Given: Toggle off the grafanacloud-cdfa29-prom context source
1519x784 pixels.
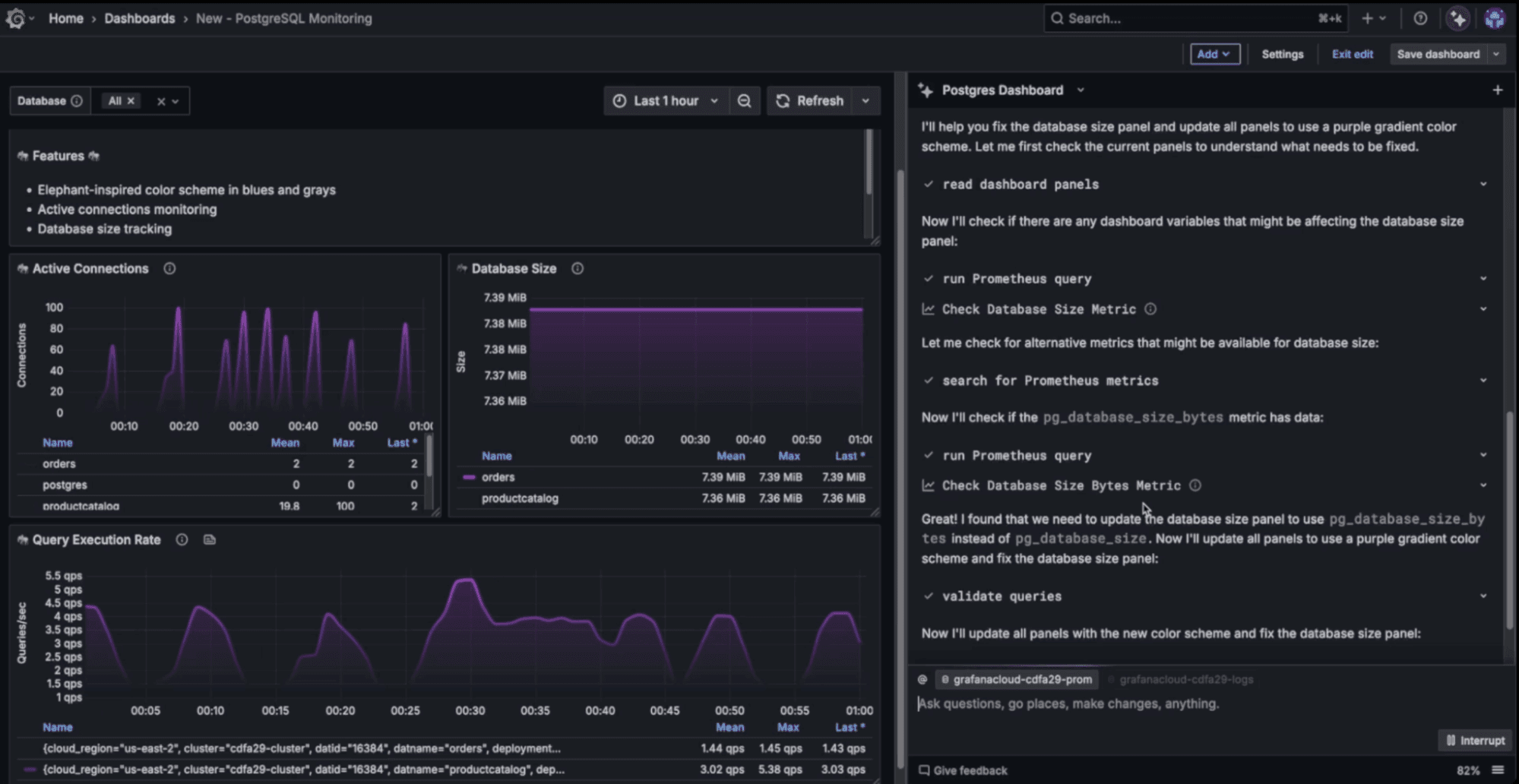Looking at the screenshot, I should (x=1017, y=679).
